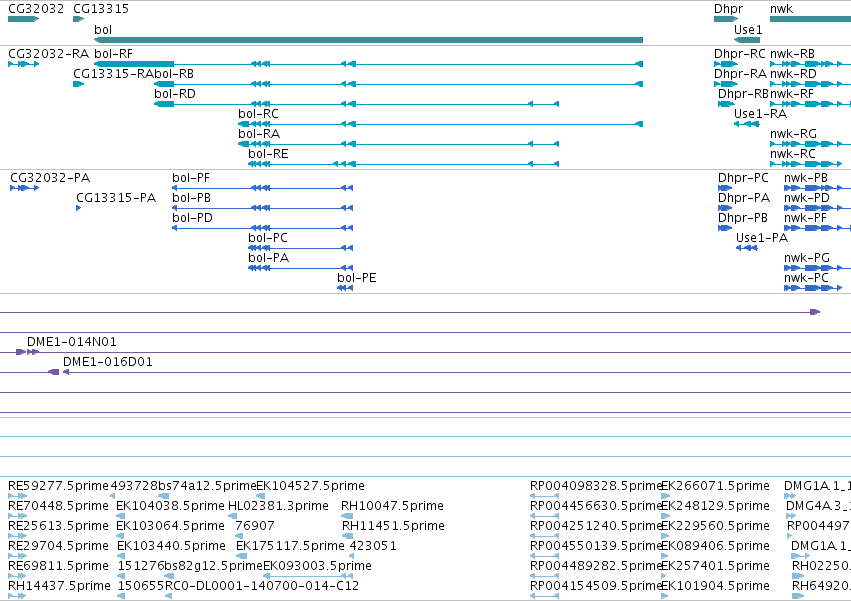The width and height of the screenshot is (851, 601).
Task: Click the RP004098328.5prime EST label
Action: click(596, 485)
